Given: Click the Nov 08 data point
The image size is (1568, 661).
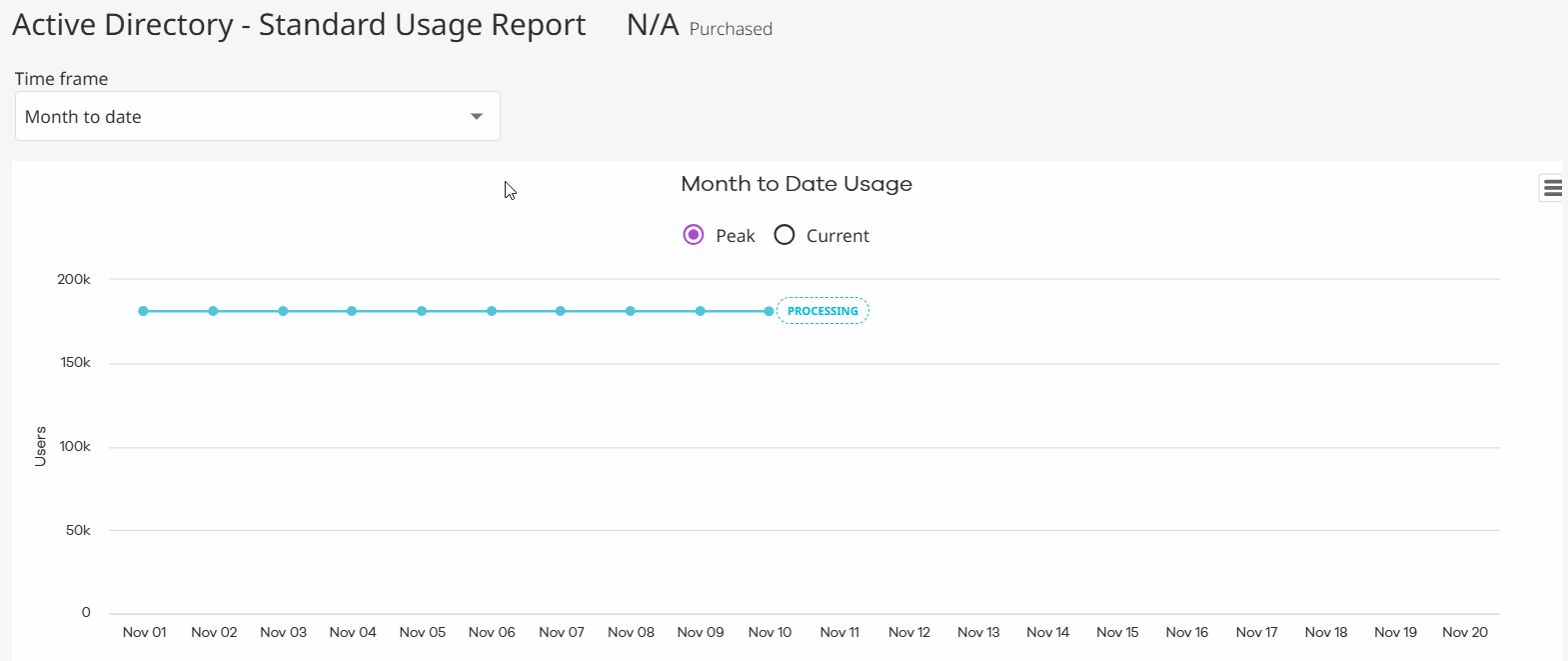Looking at the screenshot, I should click(631, 311).
